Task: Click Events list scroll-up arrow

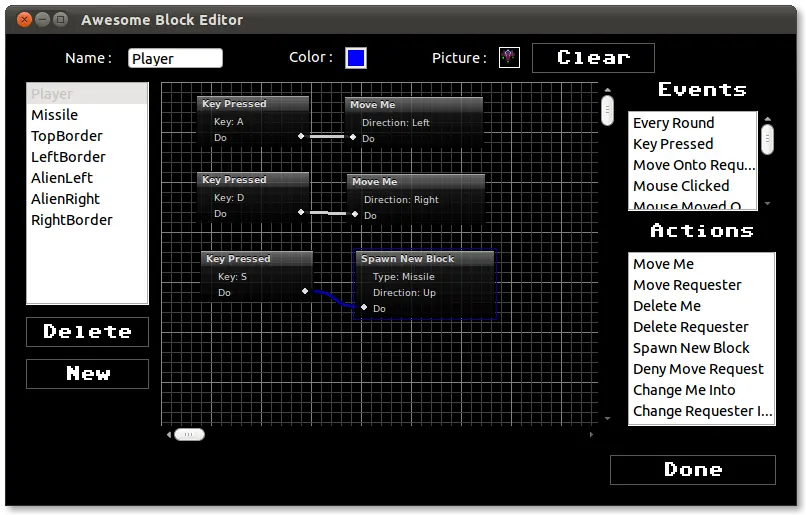Action: (x=767, y=119)
